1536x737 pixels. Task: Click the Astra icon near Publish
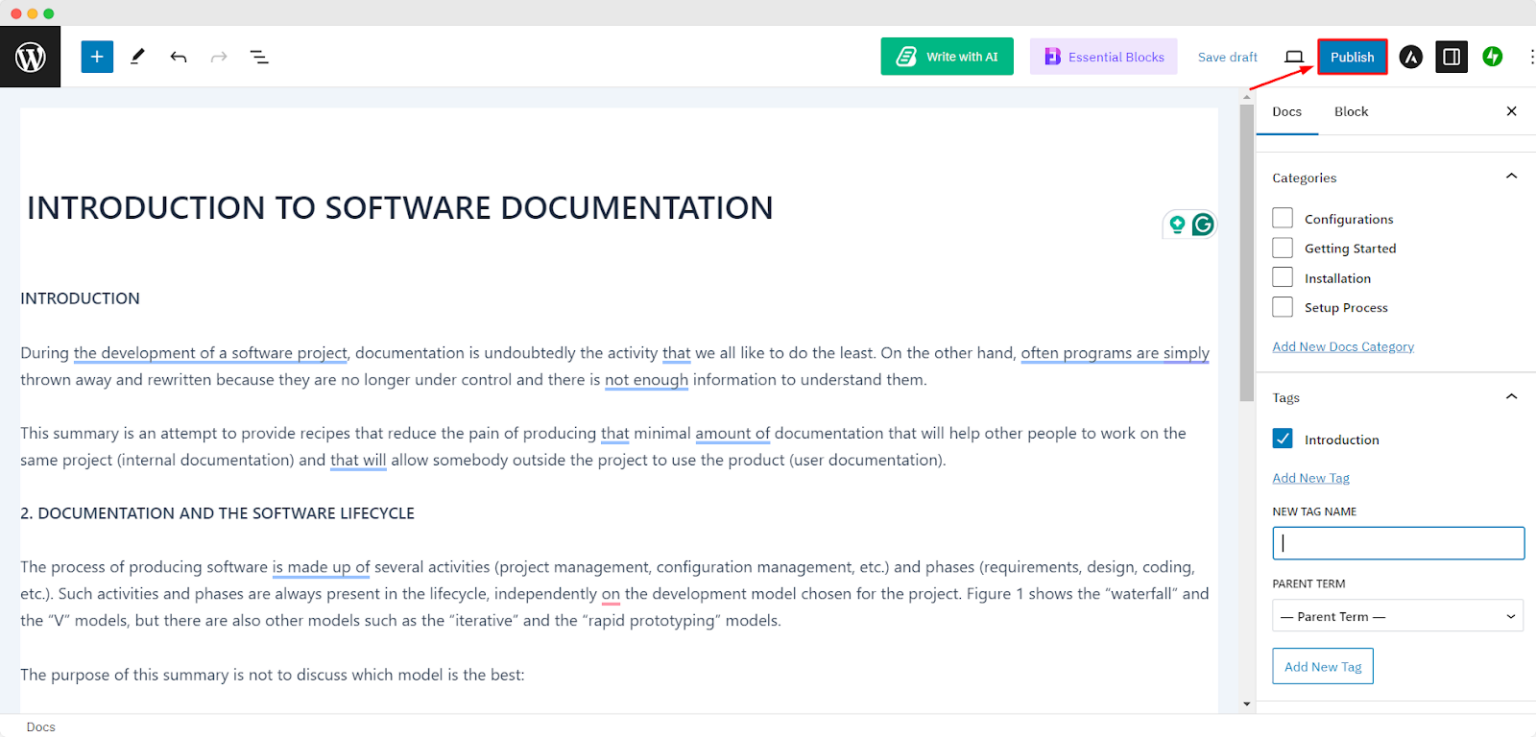[x=1410, y=56]
